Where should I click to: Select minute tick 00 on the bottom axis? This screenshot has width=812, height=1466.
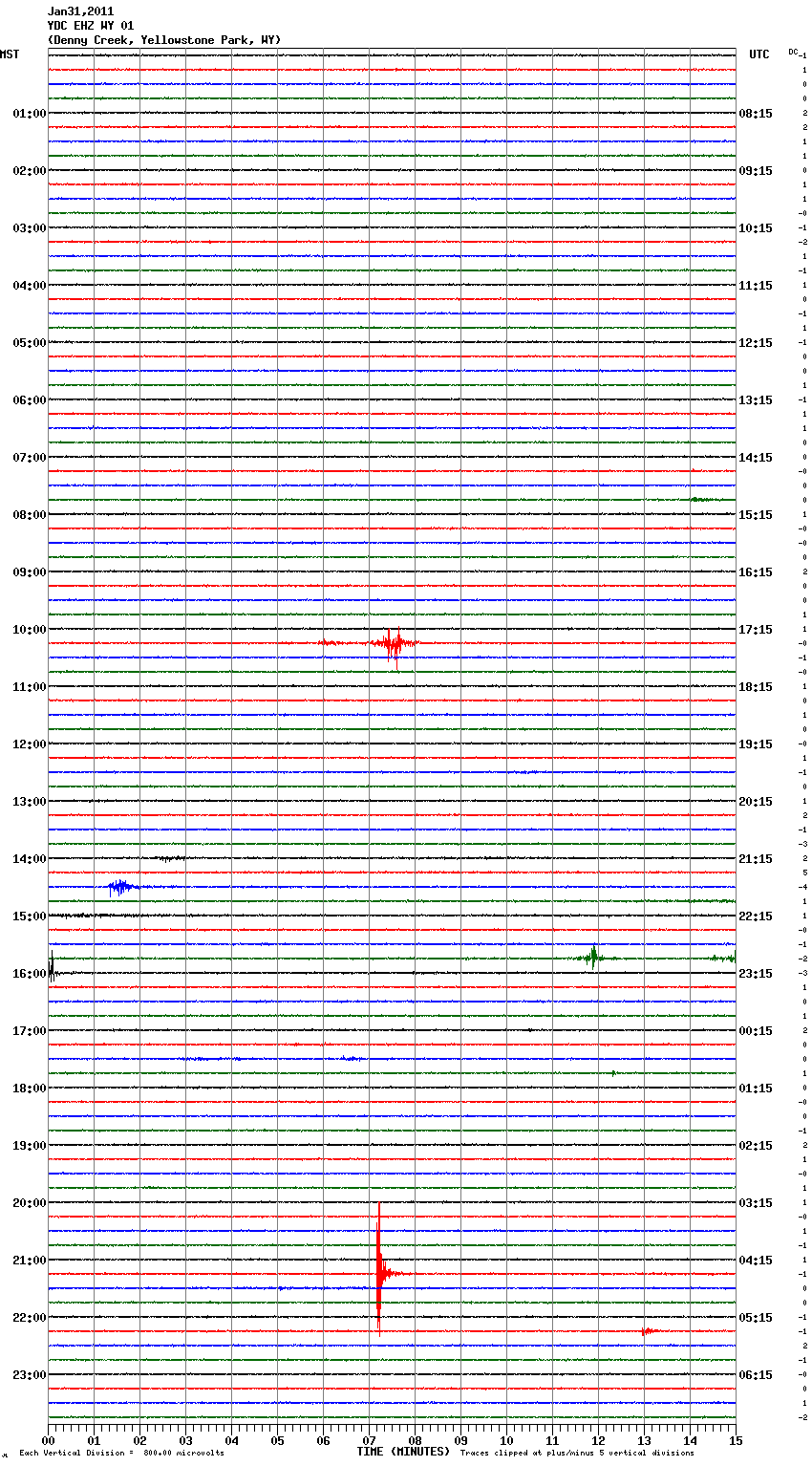point(49,1440)
